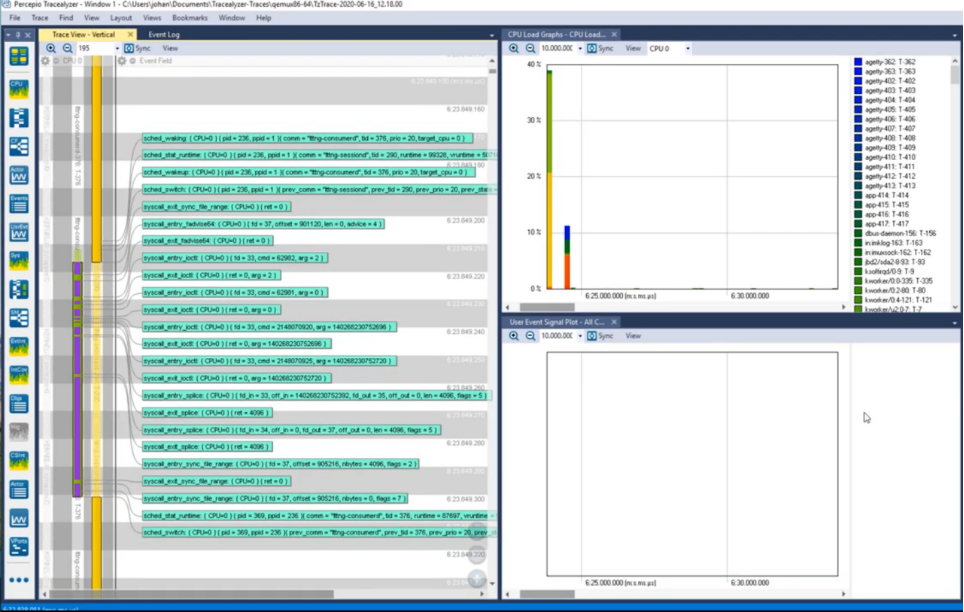Open the Actor list sidebar icon
This screenshot has width=964, height=612.
[x=18, y=489]
